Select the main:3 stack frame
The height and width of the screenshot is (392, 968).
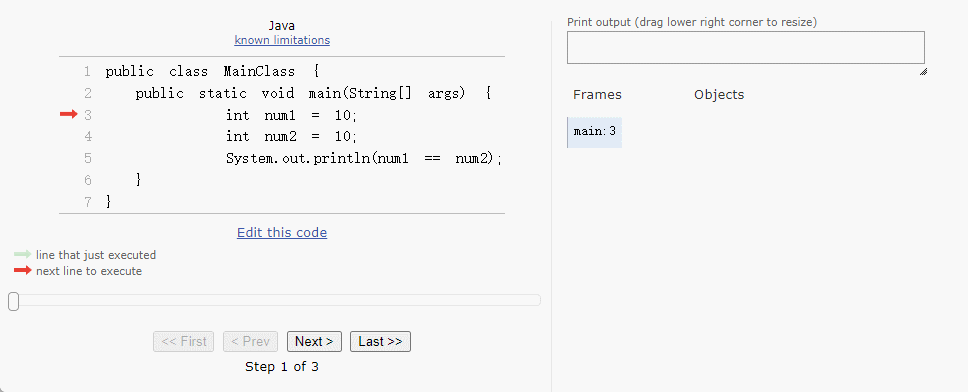pyautogui.click(x=595, y=131)
